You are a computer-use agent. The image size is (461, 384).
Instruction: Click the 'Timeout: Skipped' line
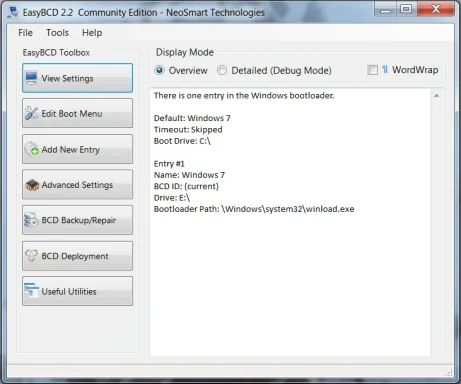[188, 129]
